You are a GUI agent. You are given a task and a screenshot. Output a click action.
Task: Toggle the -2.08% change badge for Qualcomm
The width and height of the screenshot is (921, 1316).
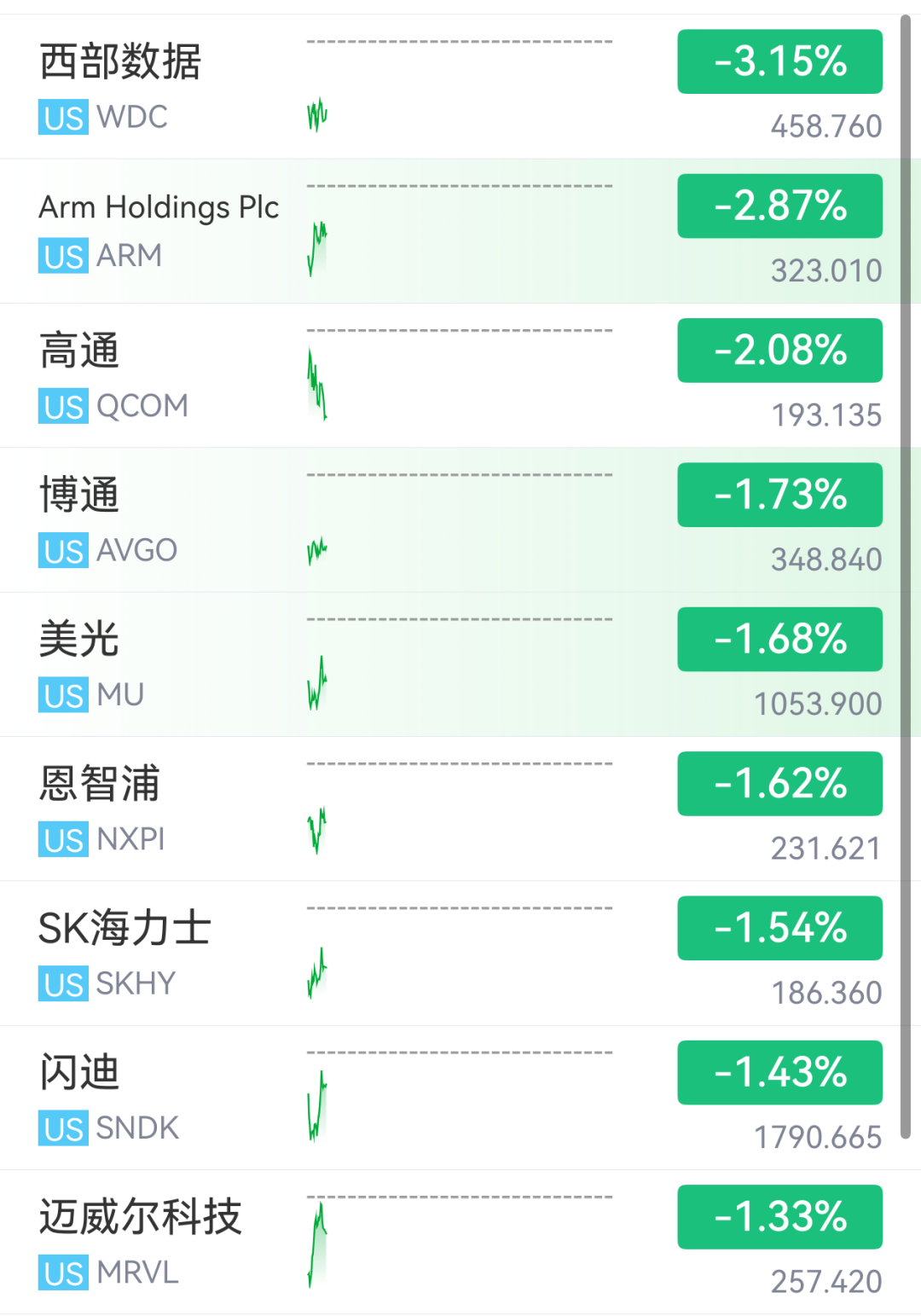[x=779, y=351]
